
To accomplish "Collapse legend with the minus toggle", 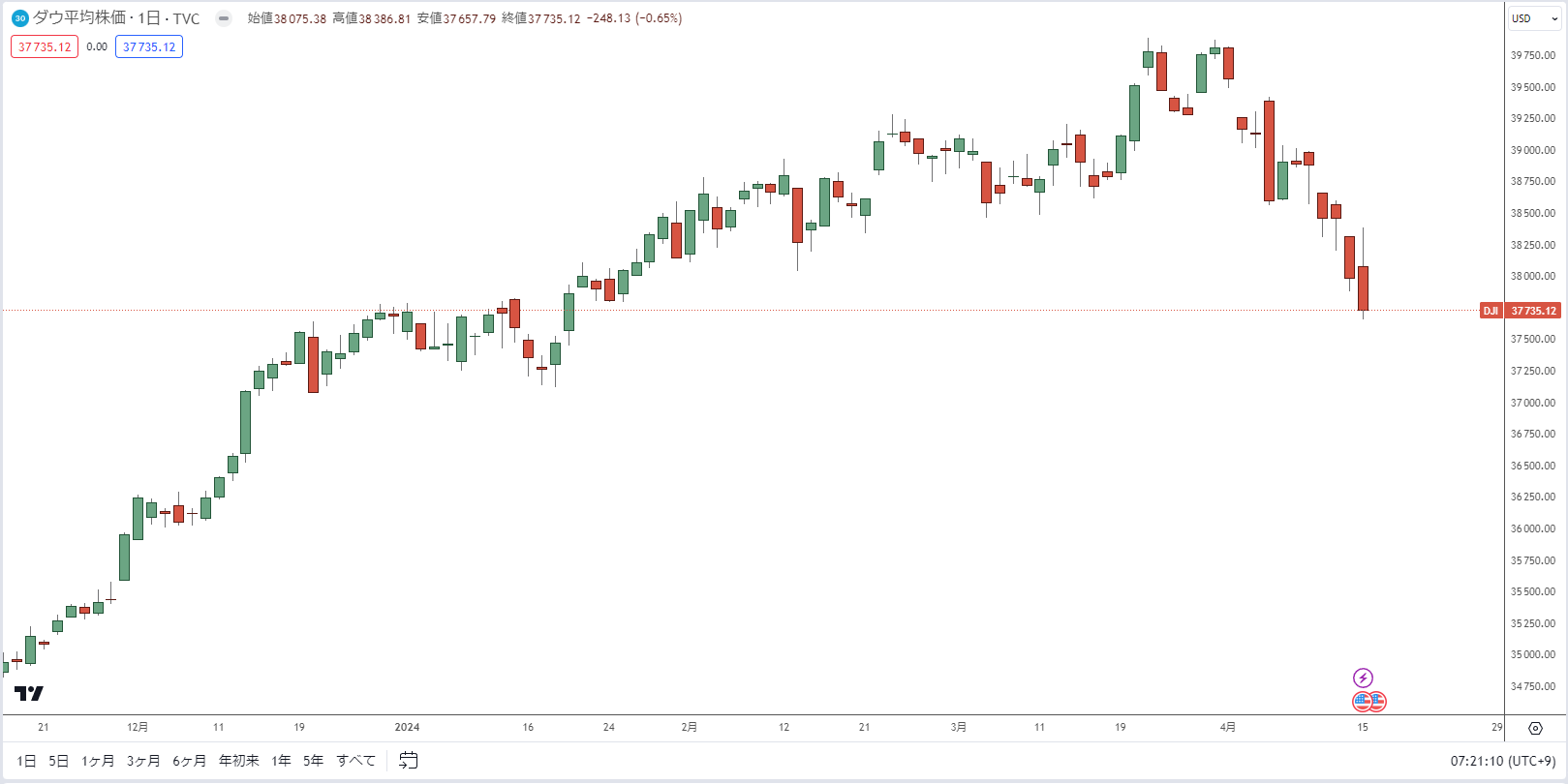I will click(x=224, y=18).
